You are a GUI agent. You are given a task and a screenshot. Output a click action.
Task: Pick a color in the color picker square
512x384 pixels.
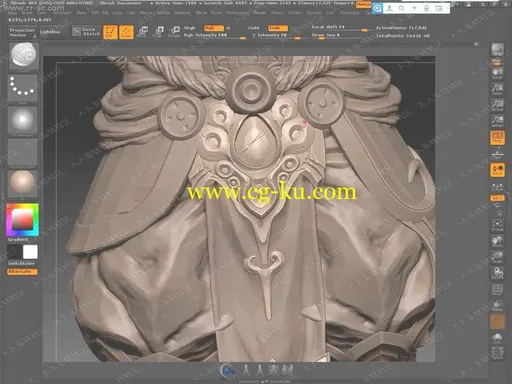[23, 220]
